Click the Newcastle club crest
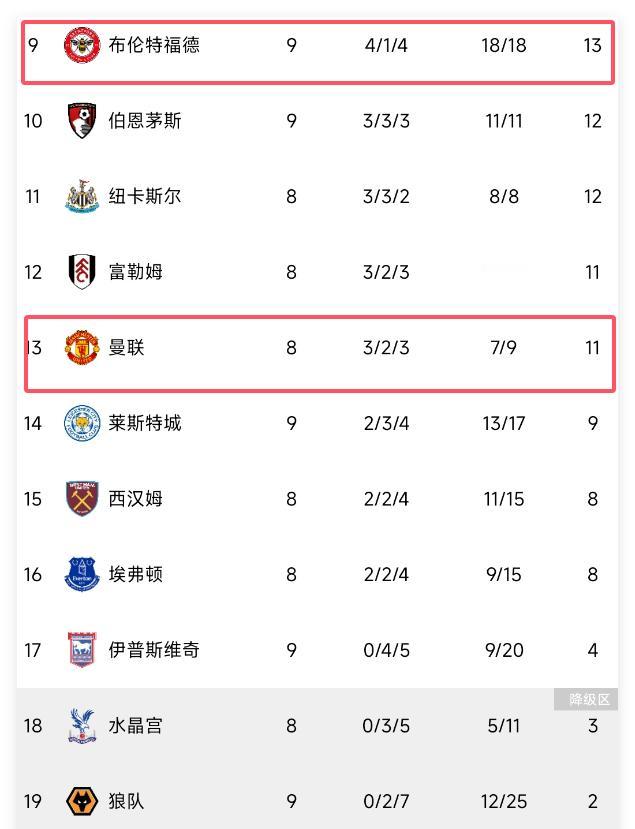The width and height of the screenshot is (635, 829). point(81,196)
